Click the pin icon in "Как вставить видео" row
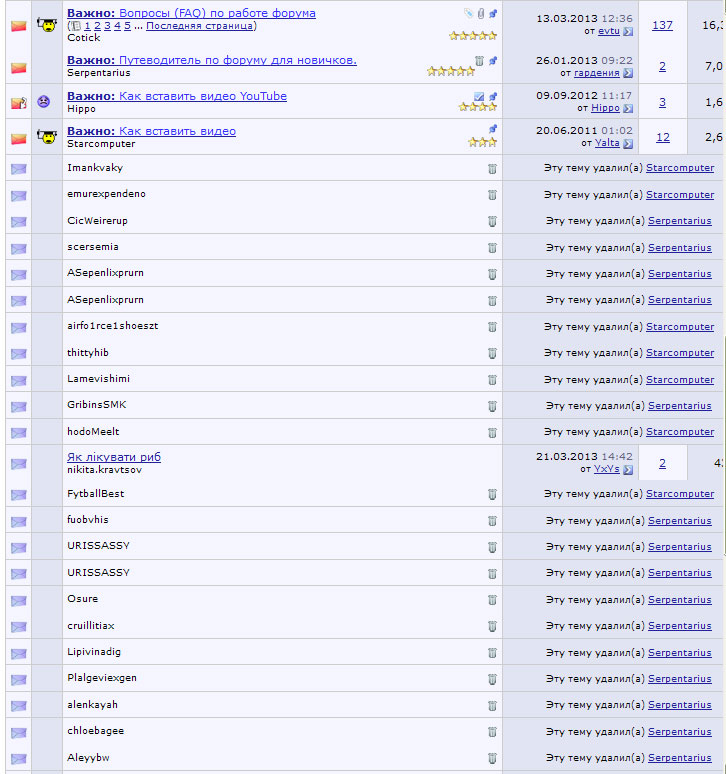 pos(493,130)
